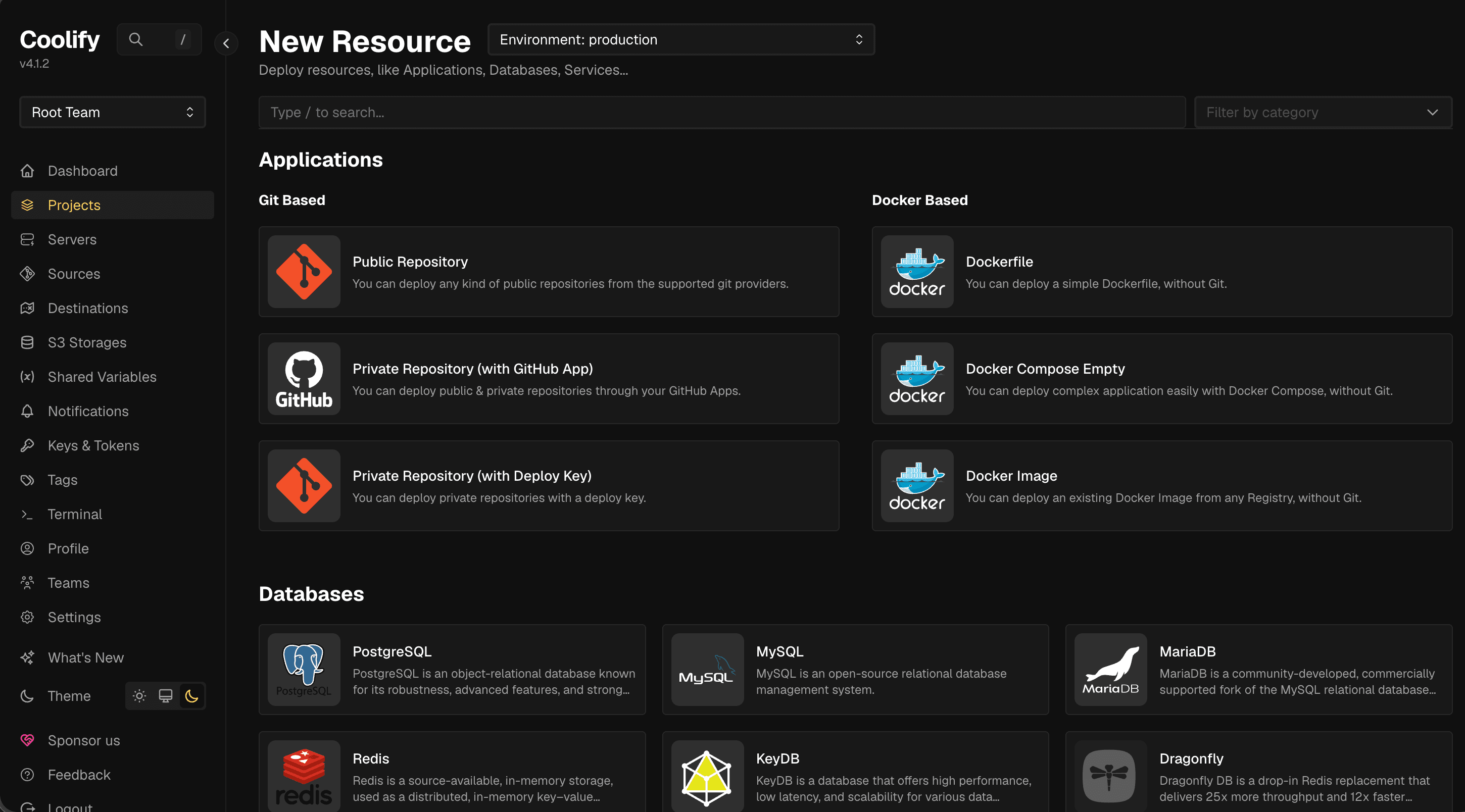Click the Dashboard home icon

pyautogui.click(x=27, y=171)
